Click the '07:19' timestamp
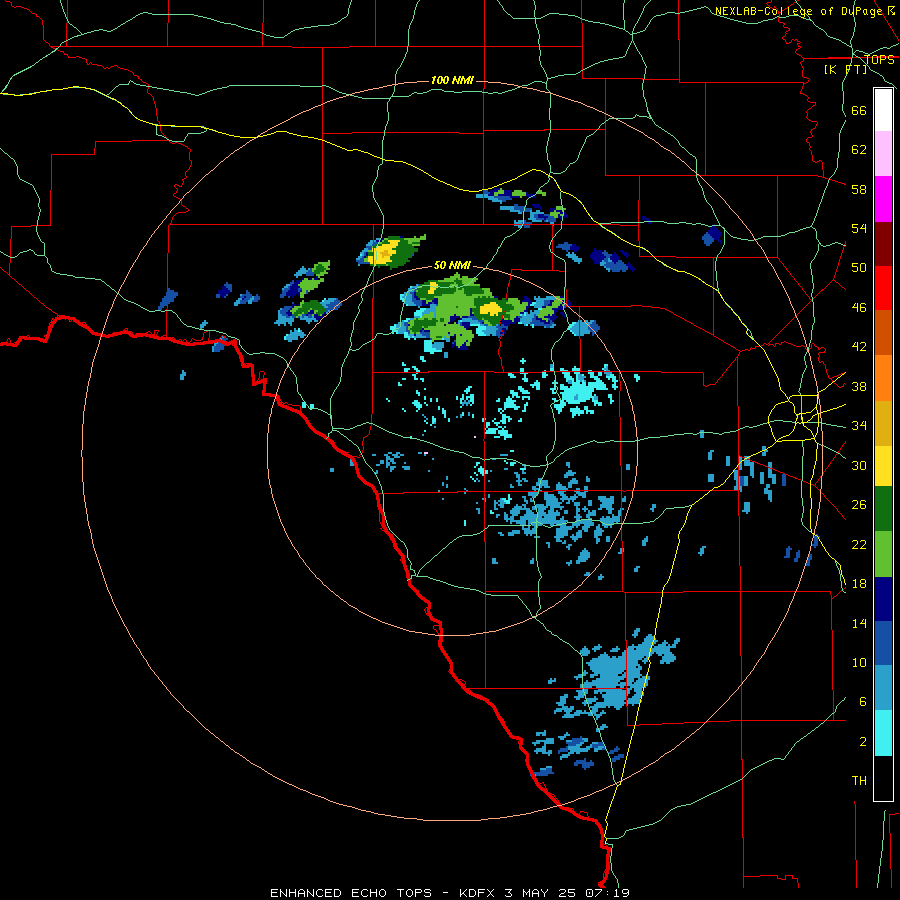The image size is (900, 900). coord(608,893)
